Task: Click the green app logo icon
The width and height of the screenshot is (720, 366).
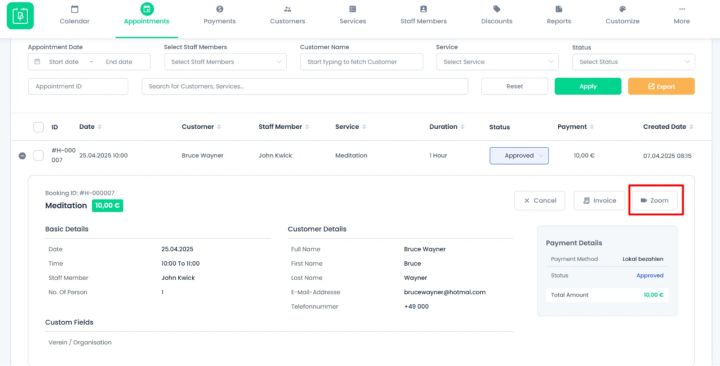Action: pos(20,16)
